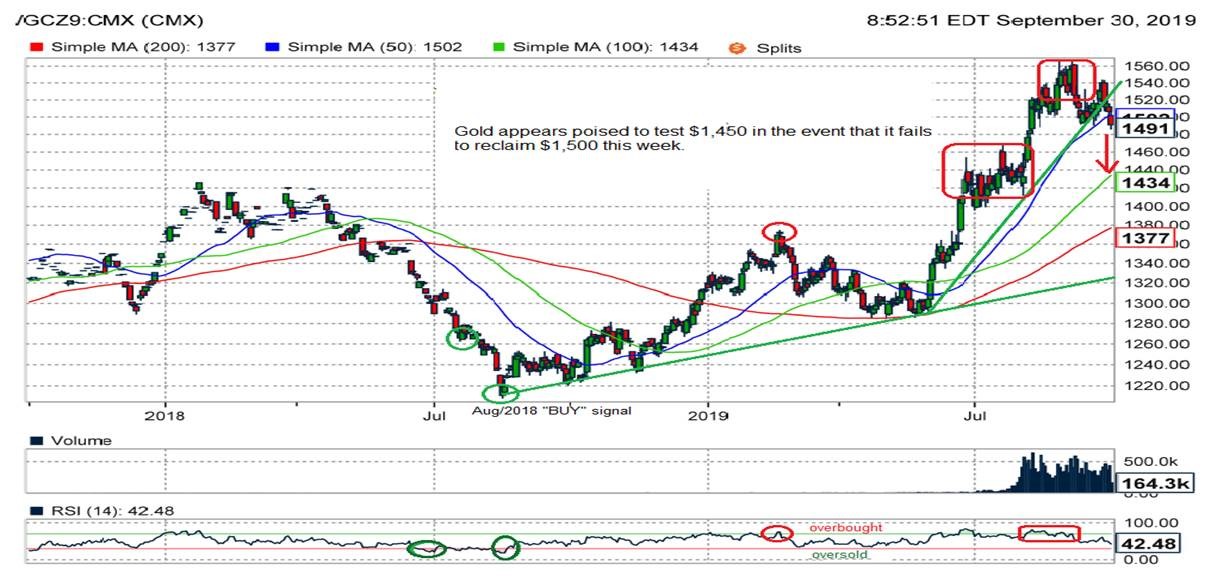Click the red downward arrow near price axis

(1106, 154)
